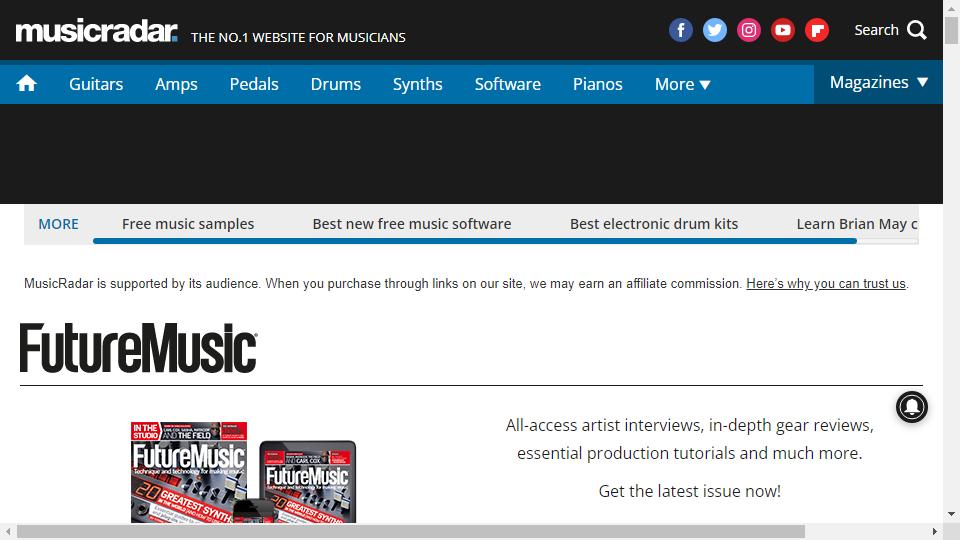Open MusicRadar's Flipboard icon
Screen dimensions: 960x540
[x=817, y=30]
